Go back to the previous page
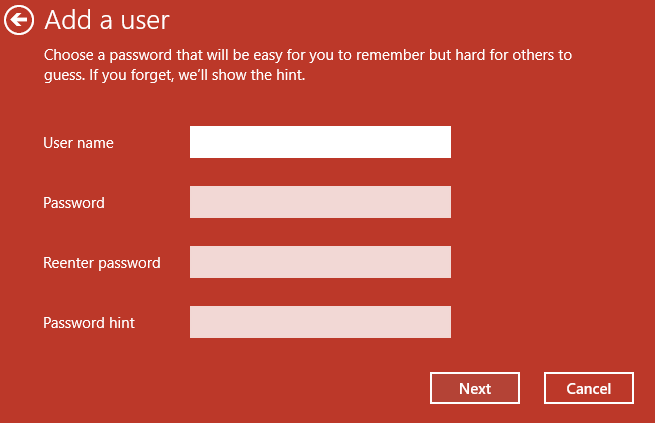 click(x=19, y=20)
